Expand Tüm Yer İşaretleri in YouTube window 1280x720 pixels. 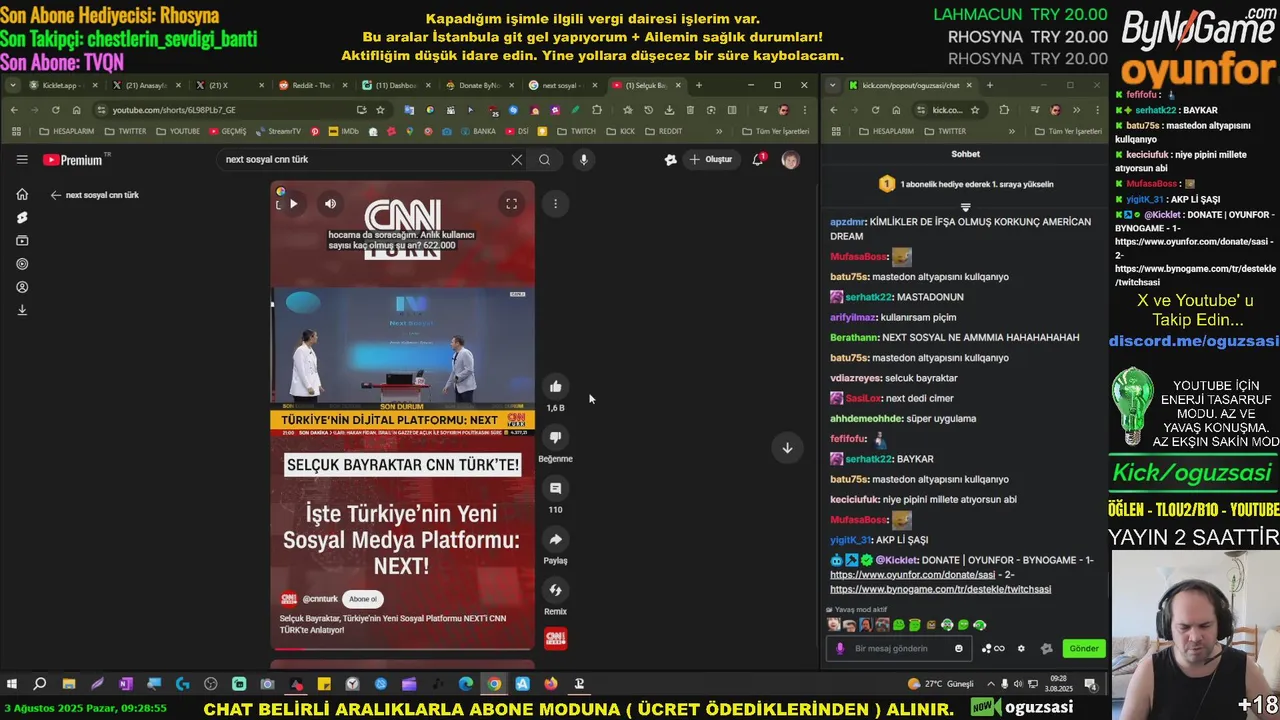tap(776, 131)
